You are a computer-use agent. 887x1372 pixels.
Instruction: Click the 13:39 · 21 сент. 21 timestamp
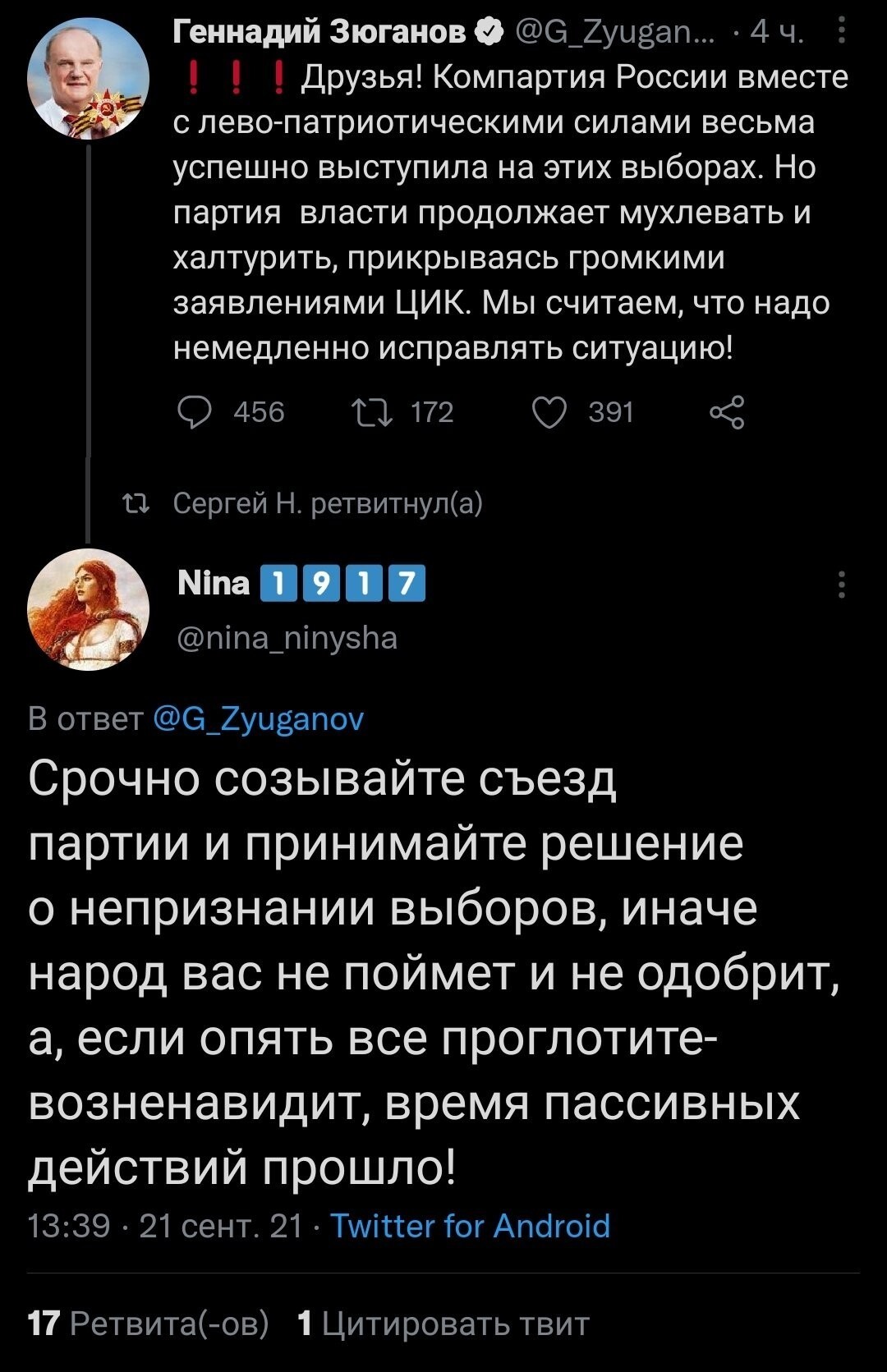[165, 1226]
